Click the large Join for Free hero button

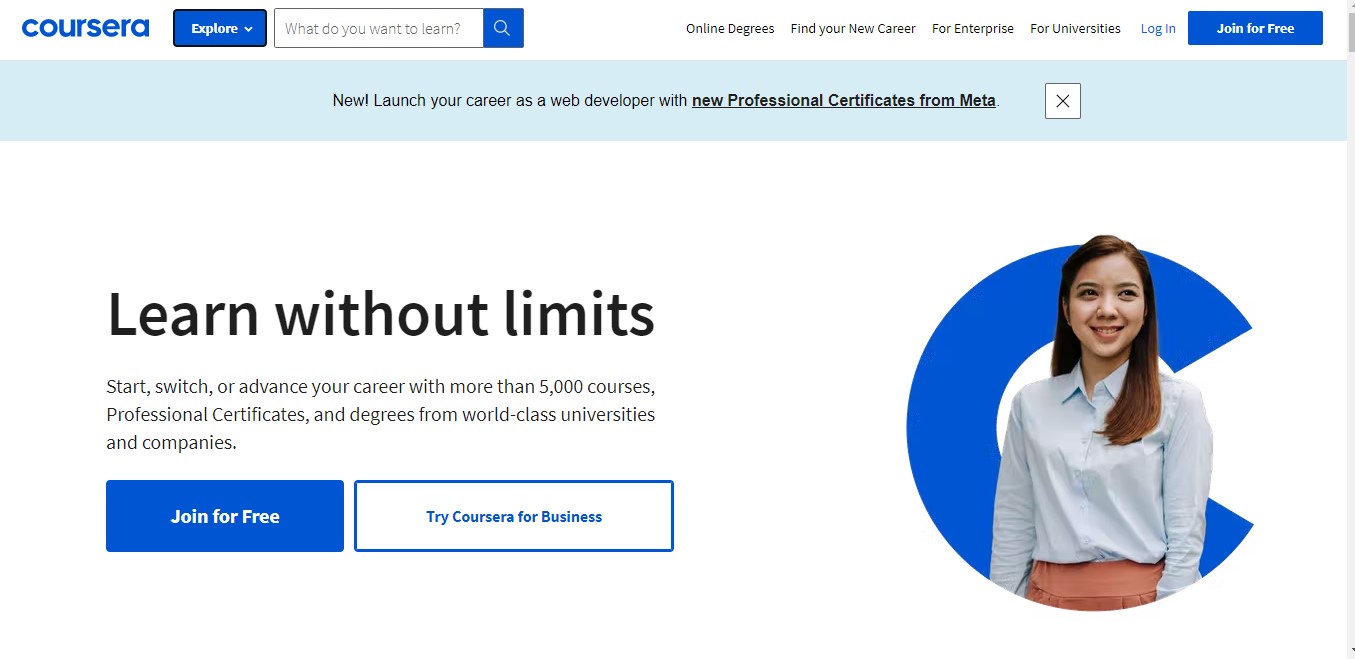coord(225,516)
